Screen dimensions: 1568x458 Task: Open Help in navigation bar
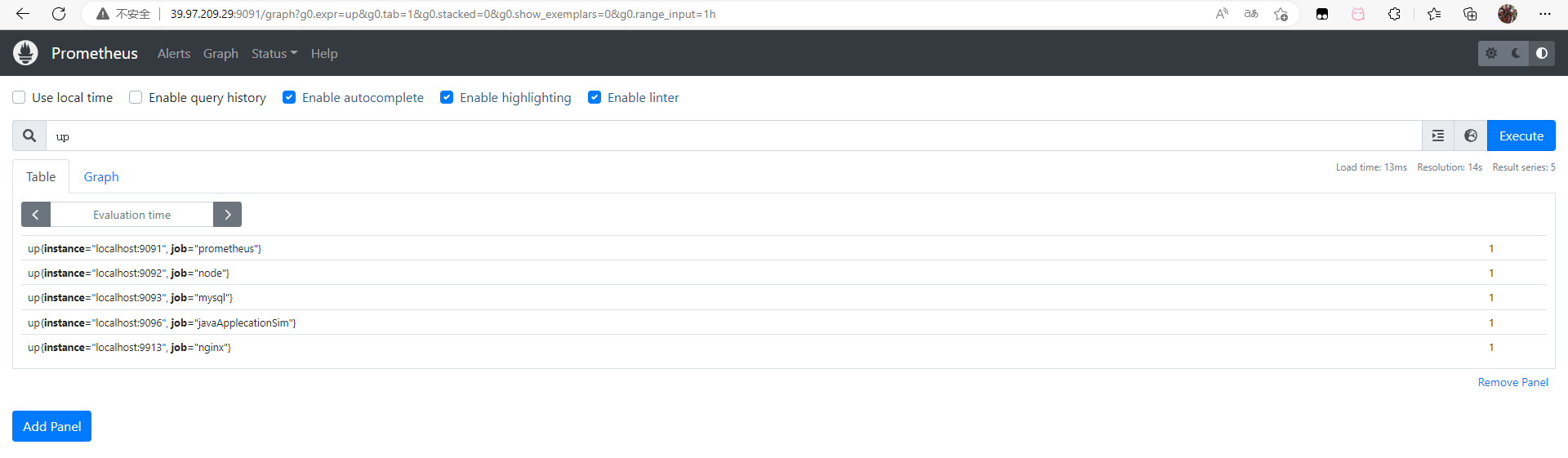click(x=324, y=53)
